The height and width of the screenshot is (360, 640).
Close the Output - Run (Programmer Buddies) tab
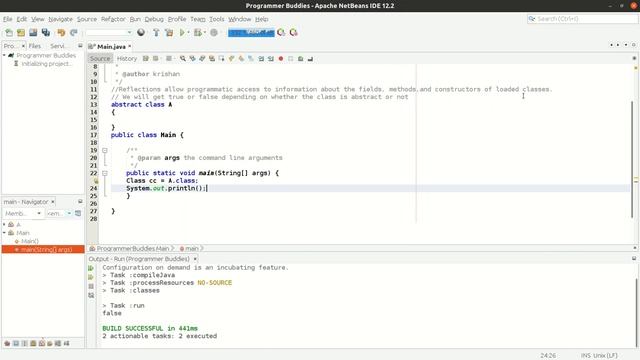click(x=195, y=259)
